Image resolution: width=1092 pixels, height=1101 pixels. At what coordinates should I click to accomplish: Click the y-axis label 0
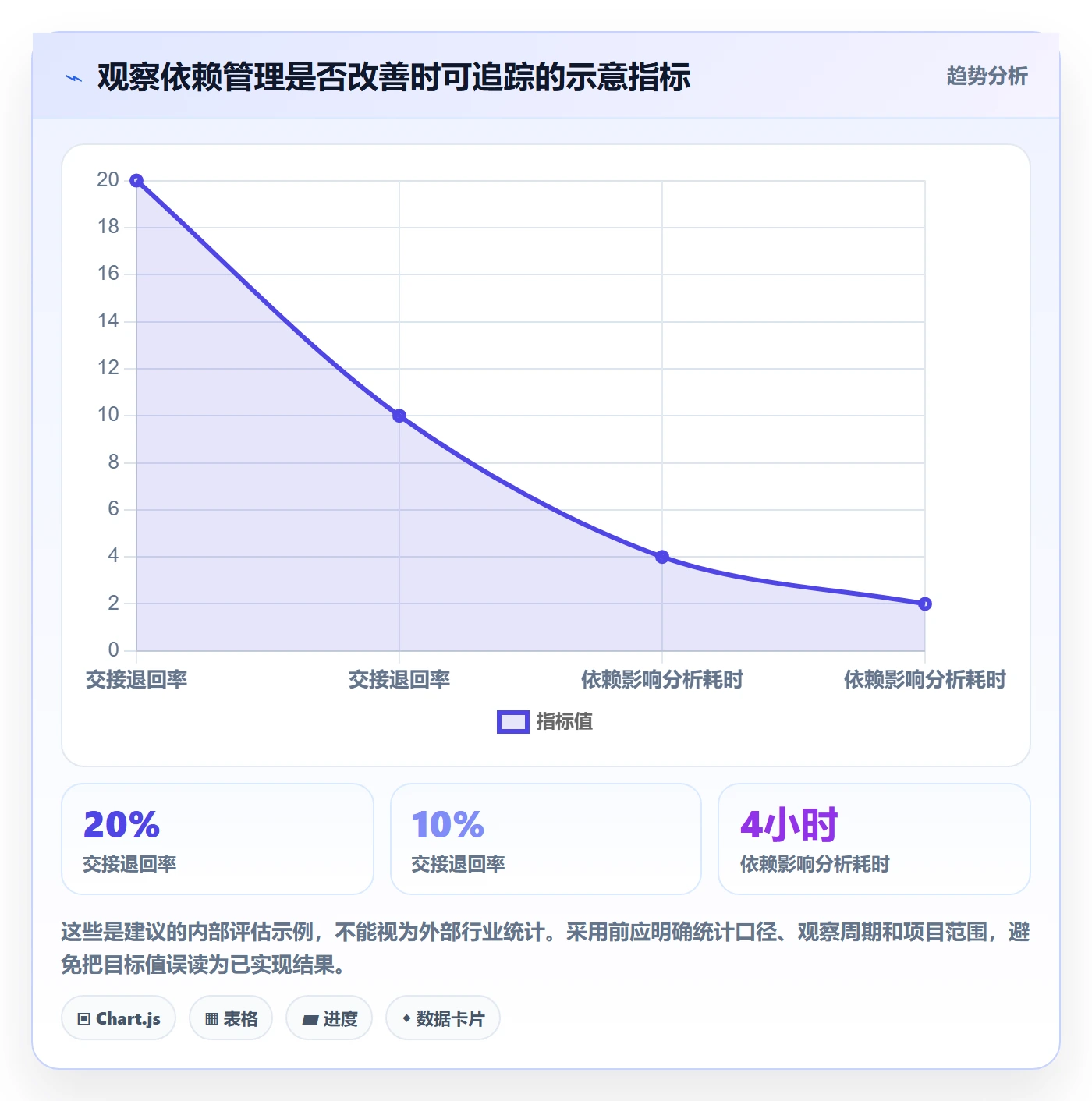tap(114, 650)
